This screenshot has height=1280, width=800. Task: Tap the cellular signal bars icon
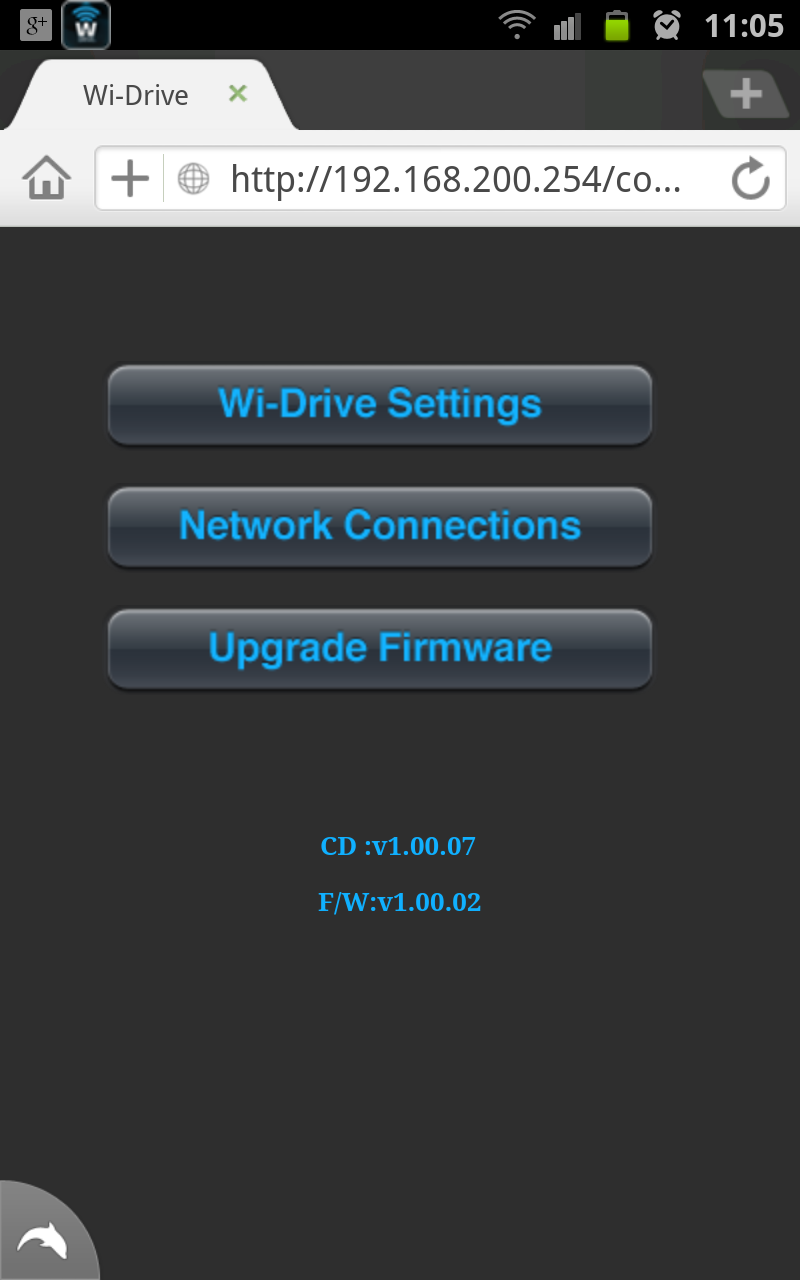tap(567, 26)
